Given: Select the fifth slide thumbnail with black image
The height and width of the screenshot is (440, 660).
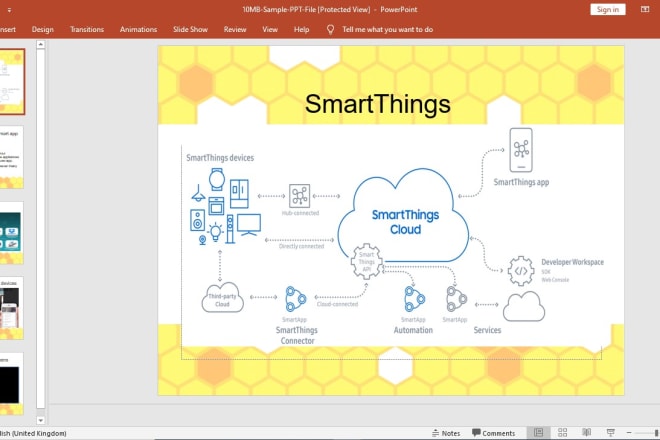Looking at the screenshot, I should pyautogui.click(x=12, y=384).
